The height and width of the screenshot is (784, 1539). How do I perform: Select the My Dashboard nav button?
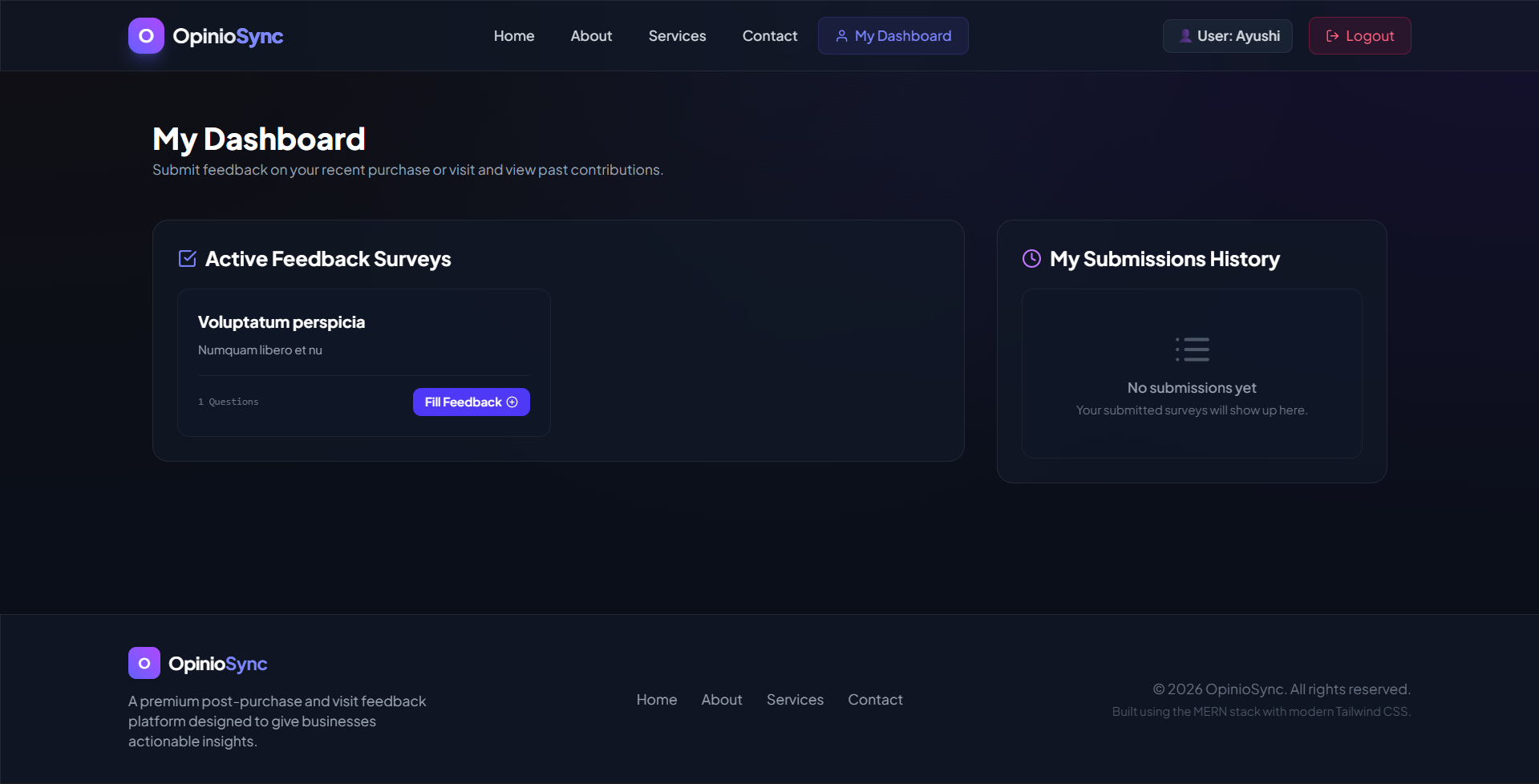click(893, 36)
